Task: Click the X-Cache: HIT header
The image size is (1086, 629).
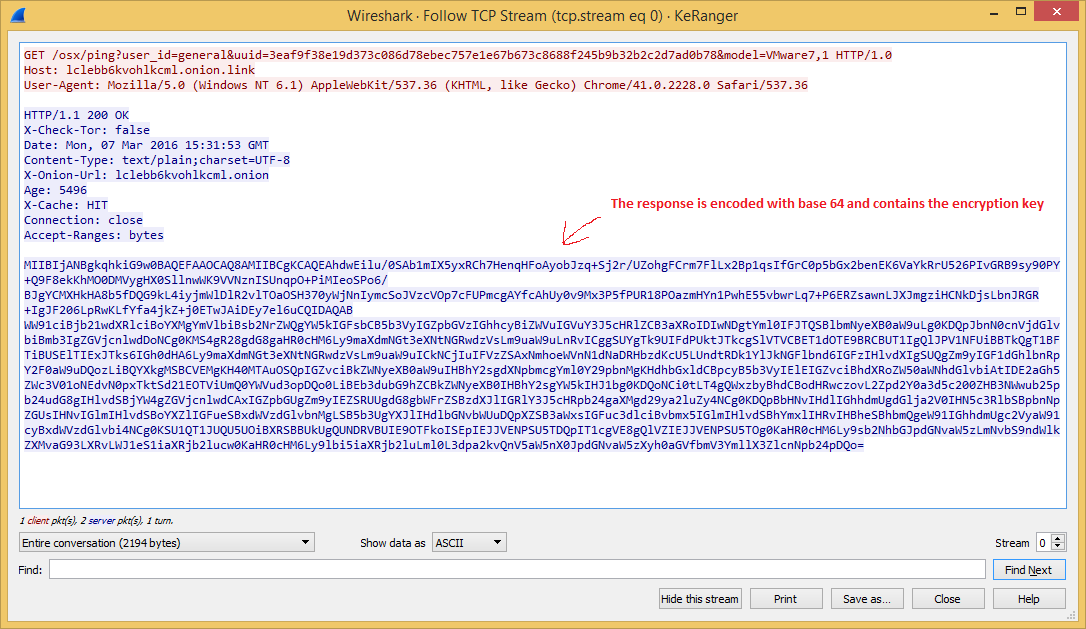Action: (66, 205)
